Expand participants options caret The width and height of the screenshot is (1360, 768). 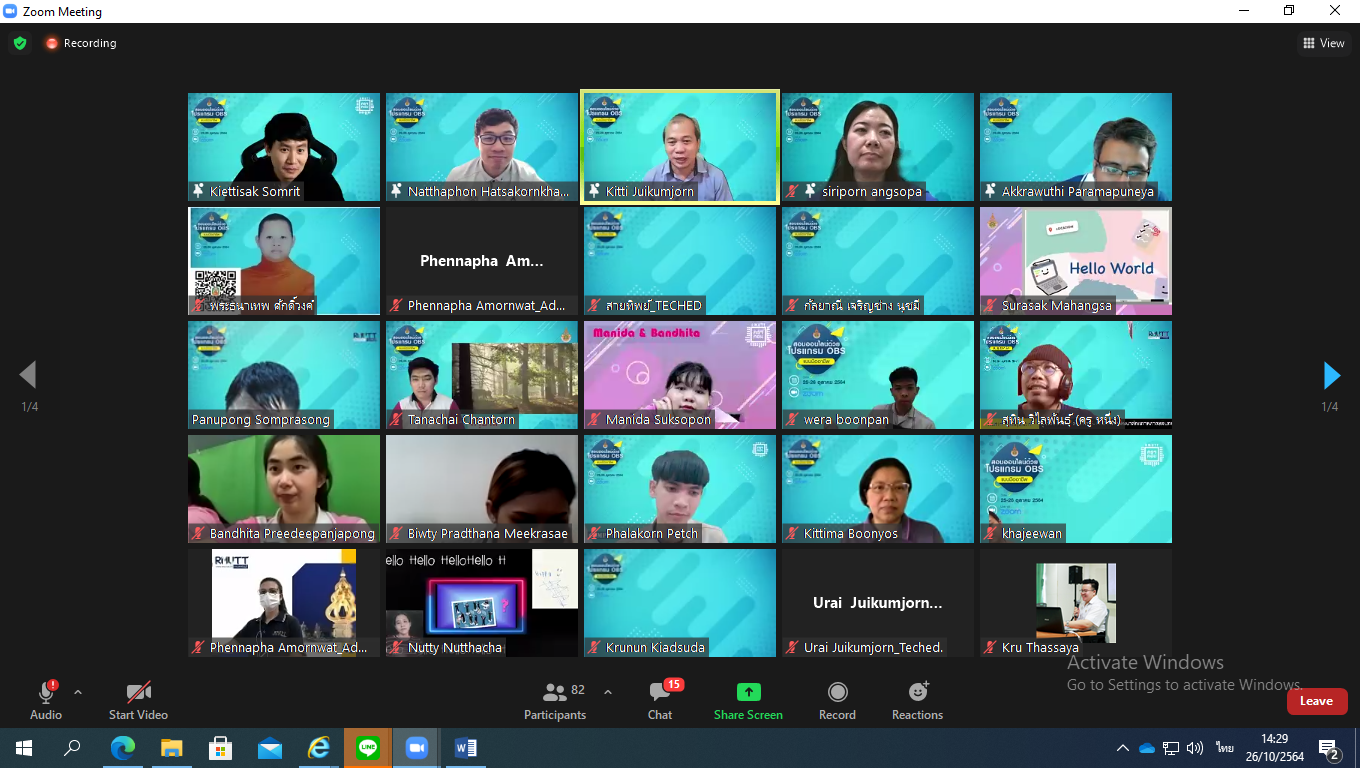coord(607,692)
